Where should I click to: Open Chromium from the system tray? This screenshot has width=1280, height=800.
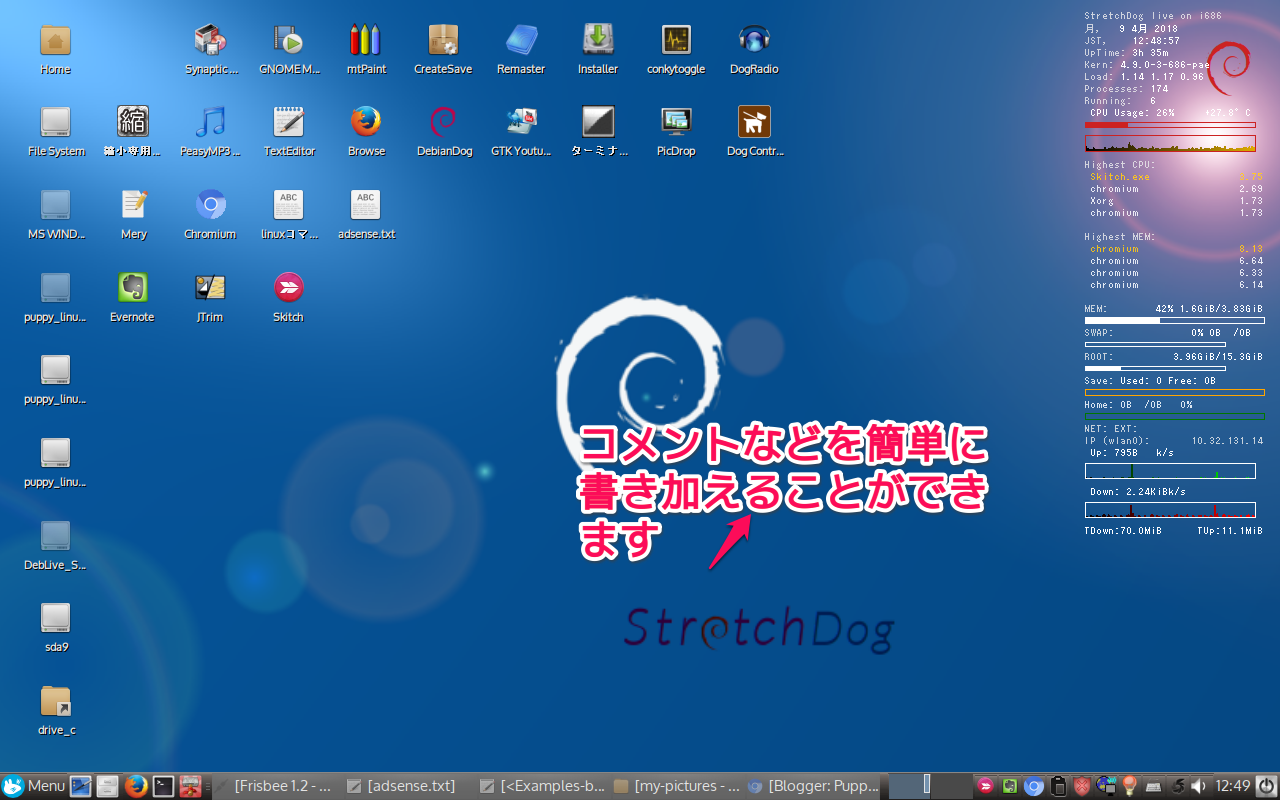tap(1034, 786)
